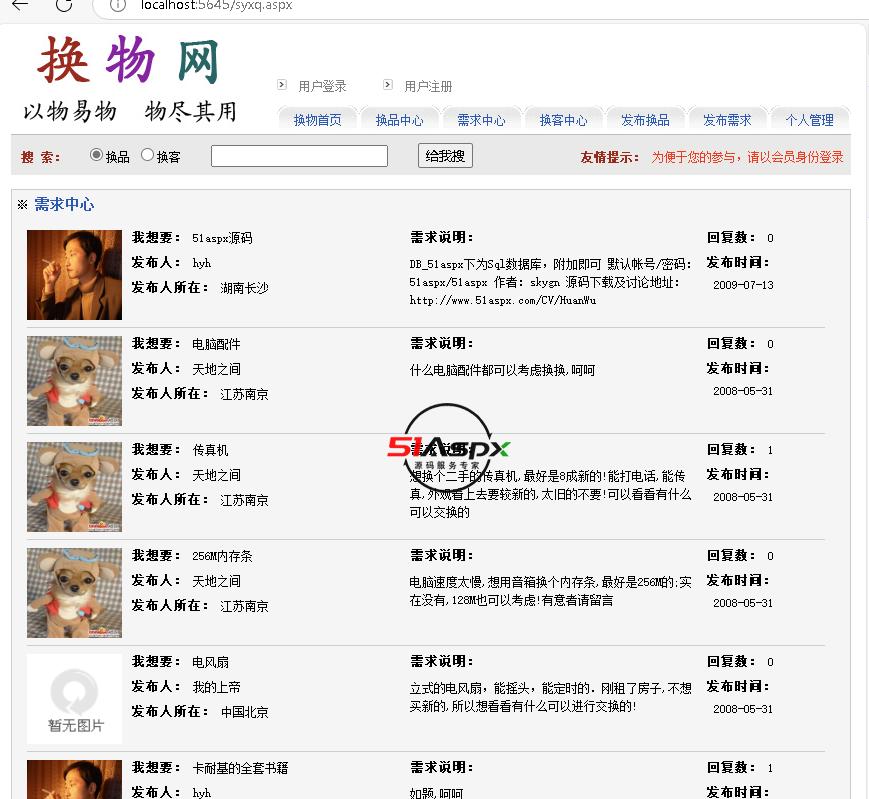Click the 暂无图片 placeholder for 电风扇

point(74,699)
